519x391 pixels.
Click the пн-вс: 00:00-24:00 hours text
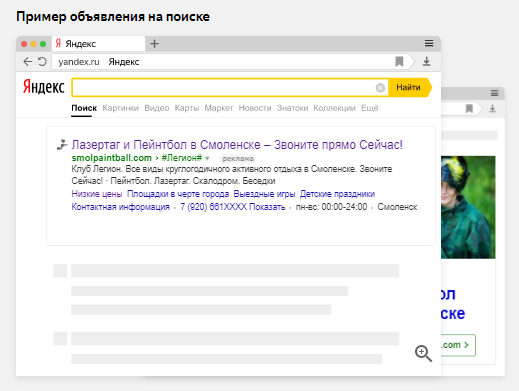(331, 207)
